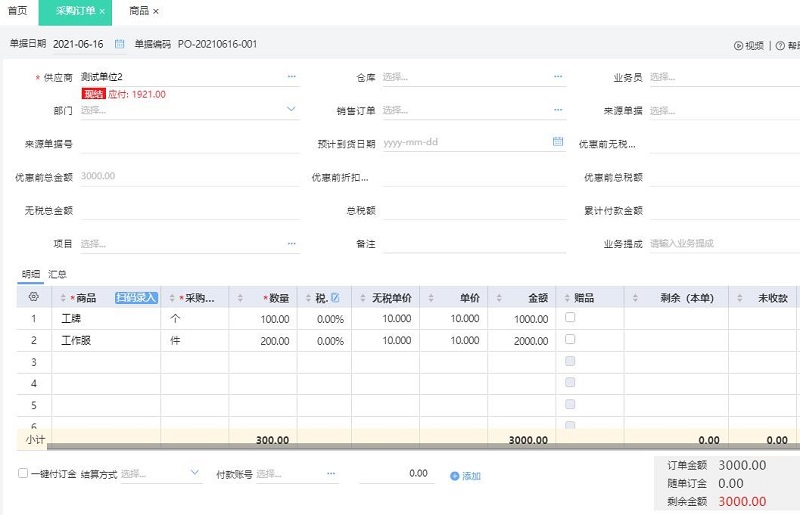
Task: Click the 扫码录入 button
Action: point(136,297)
